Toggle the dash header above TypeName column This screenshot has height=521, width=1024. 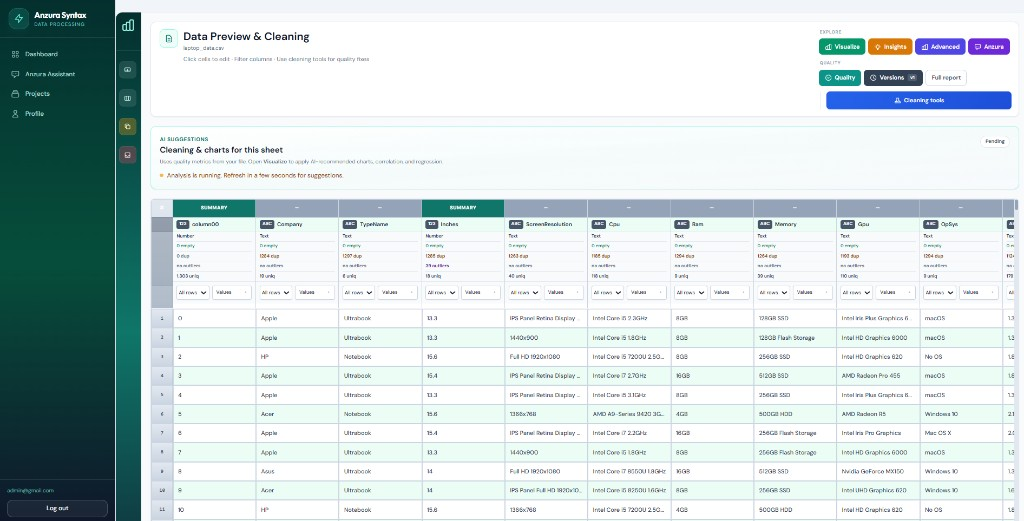[380, 208]
